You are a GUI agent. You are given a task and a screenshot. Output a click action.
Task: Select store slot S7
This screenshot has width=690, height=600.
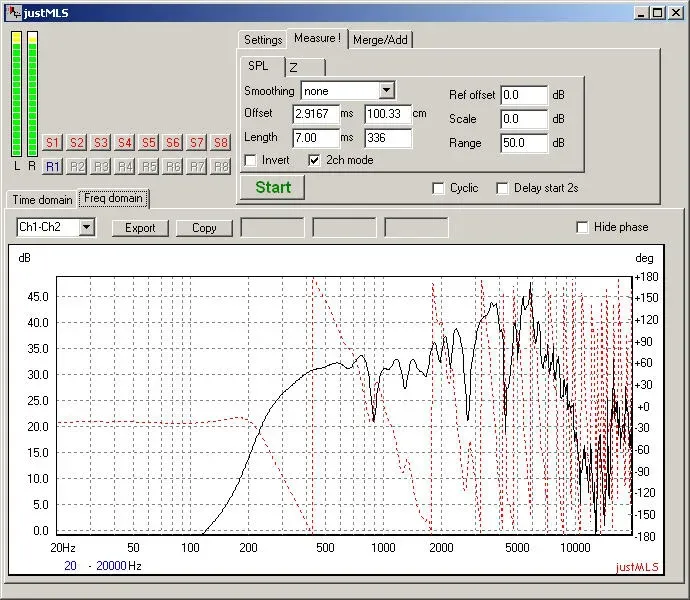click(197, 143)
